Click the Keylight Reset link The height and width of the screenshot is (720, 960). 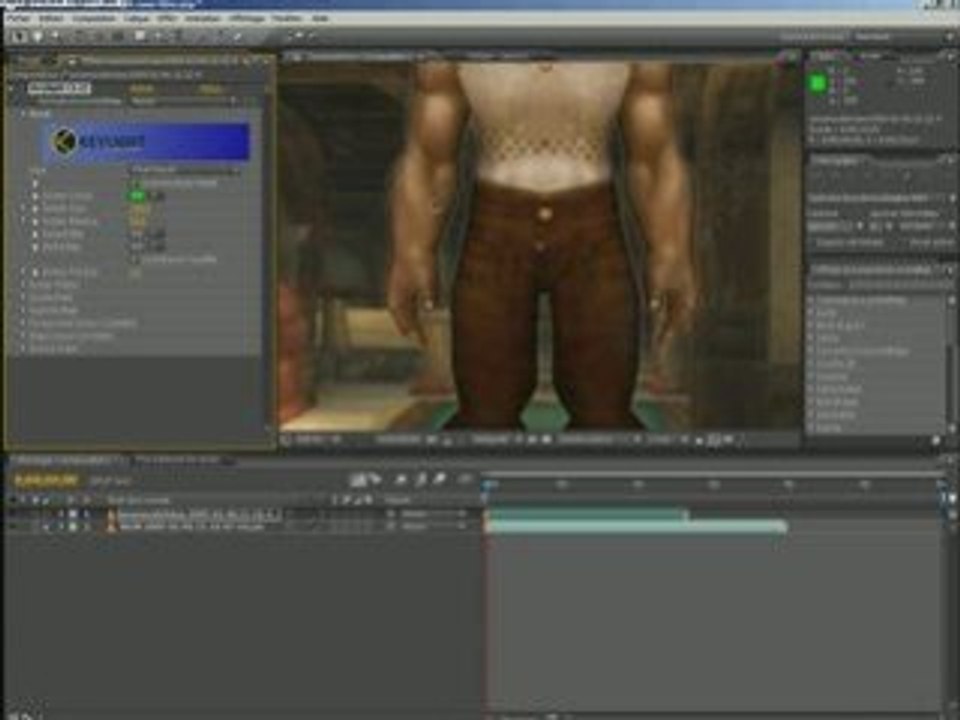coord(142,88)
